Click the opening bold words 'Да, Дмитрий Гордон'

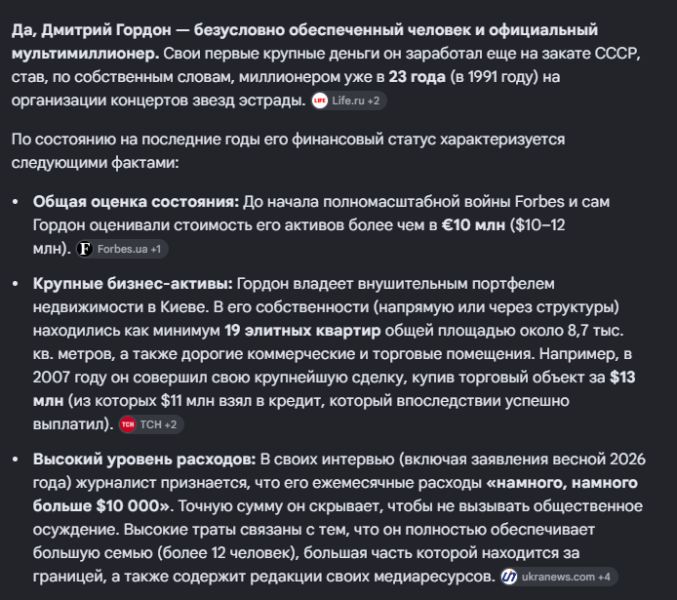coord(91,30)
